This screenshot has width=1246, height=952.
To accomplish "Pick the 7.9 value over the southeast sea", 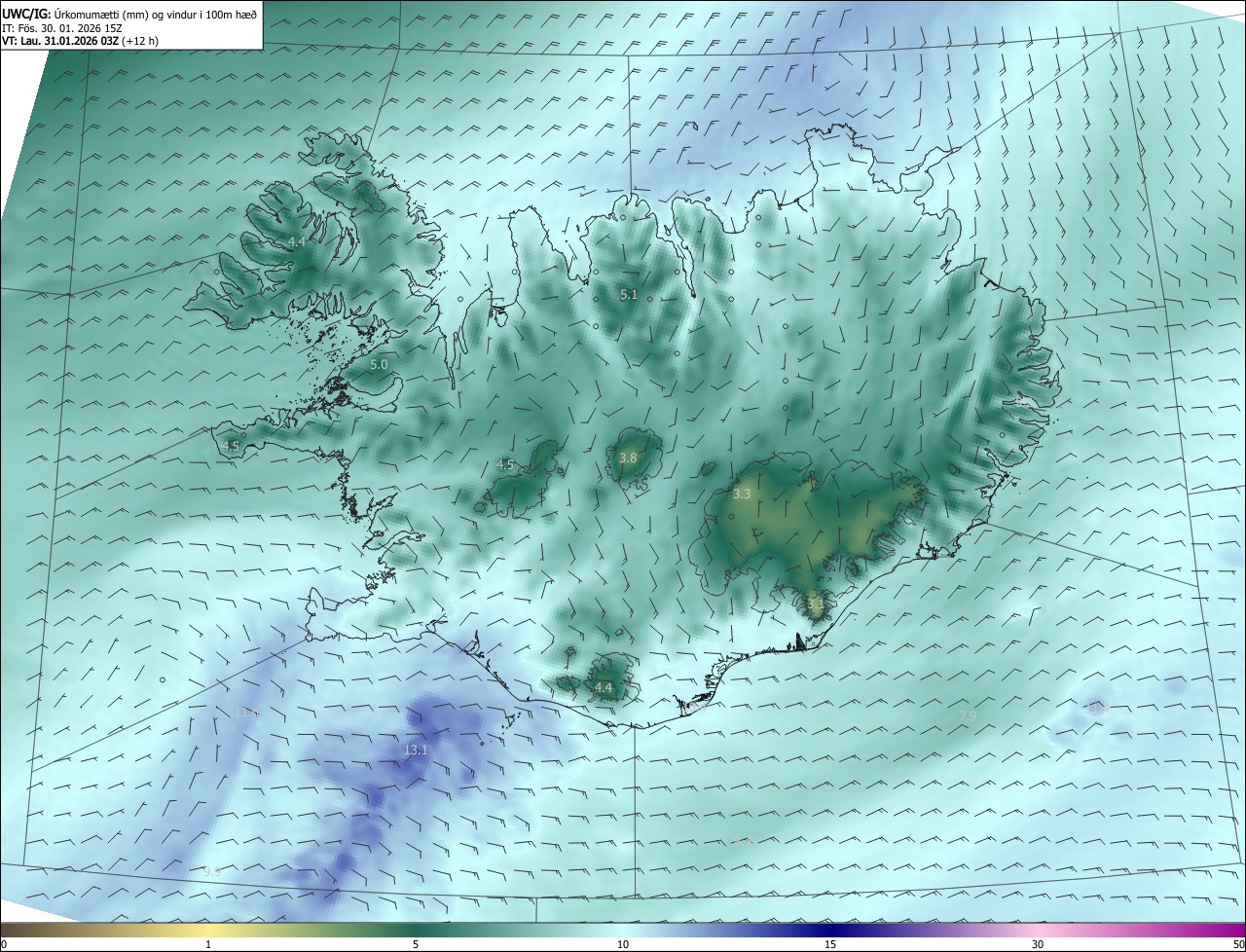I will [968, 715].
